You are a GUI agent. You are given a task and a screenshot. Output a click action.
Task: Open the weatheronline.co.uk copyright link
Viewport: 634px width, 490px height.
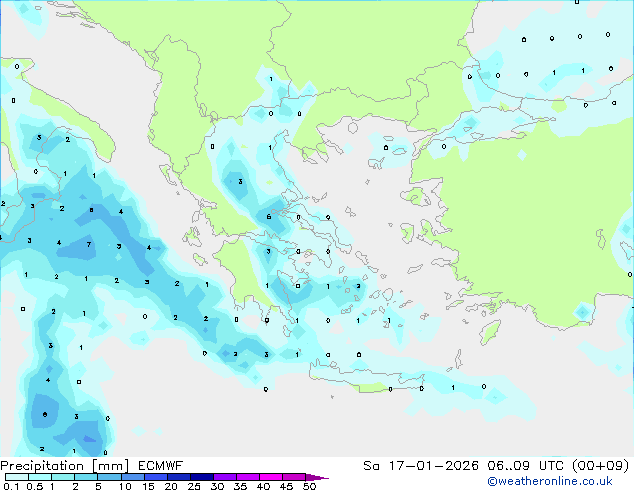(x=550, y=481)
